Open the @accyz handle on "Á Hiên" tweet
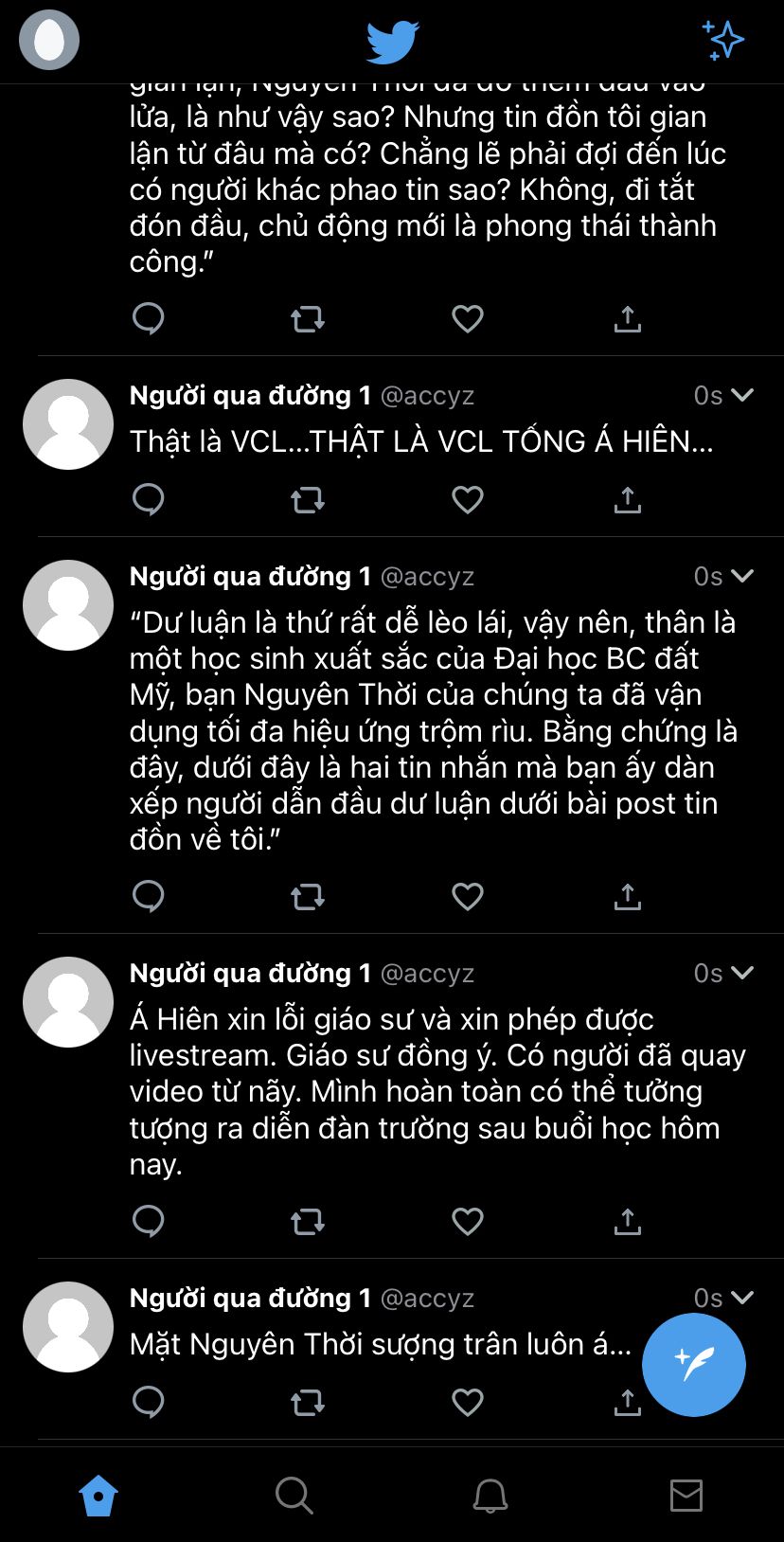The width and height of the screenshot is (784, 1542). 427,974
